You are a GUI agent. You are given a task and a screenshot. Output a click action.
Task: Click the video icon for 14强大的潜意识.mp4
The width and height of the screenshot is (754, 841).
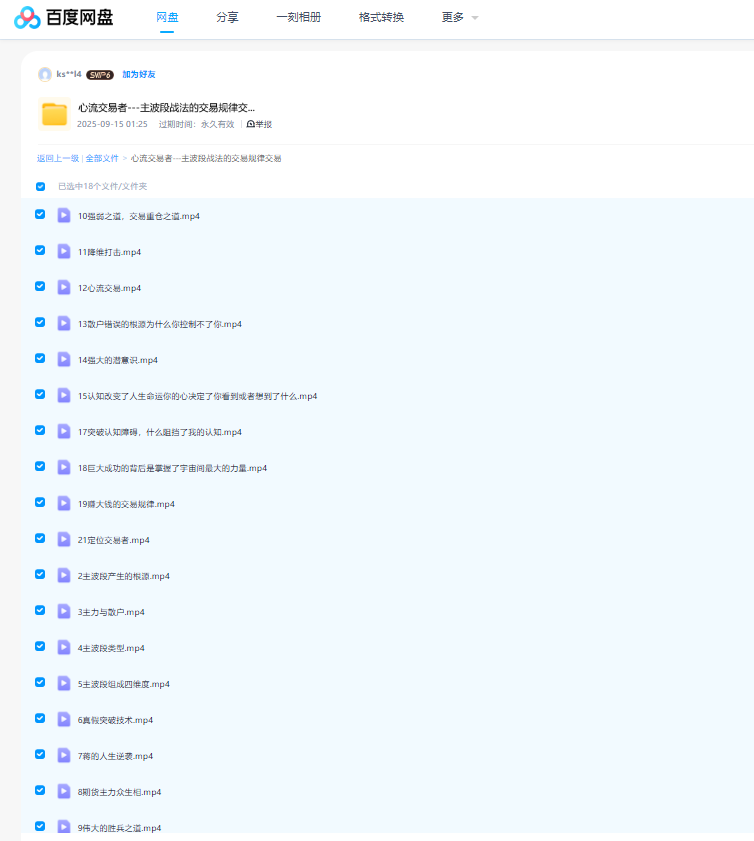tap(64, 359)
